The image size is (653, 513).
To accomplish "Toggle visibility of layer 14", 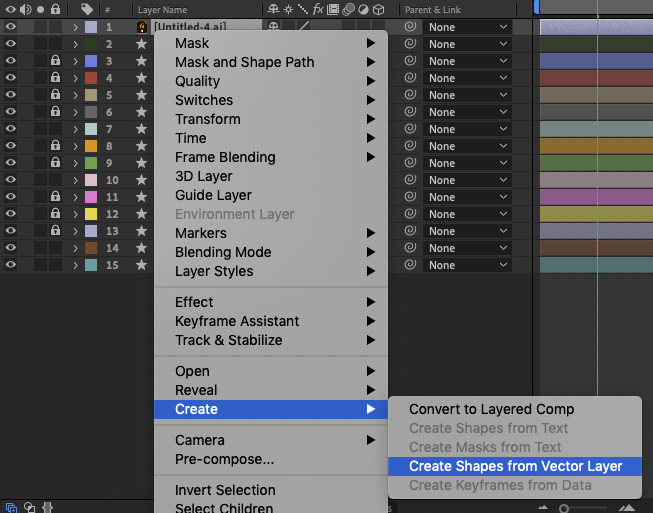I will pos(10,248).
